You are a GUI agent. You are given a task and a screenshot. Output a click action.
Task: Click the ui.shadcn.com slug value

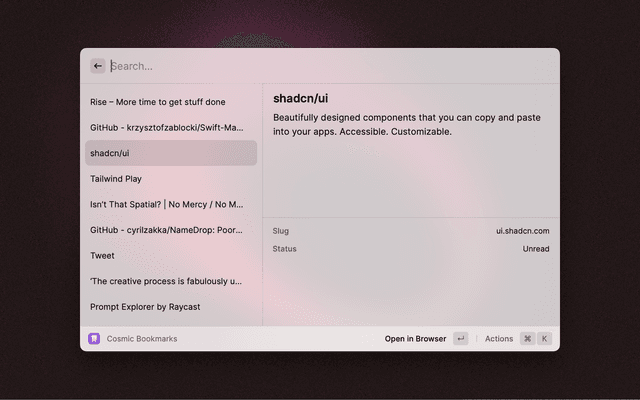pos(522,231)
